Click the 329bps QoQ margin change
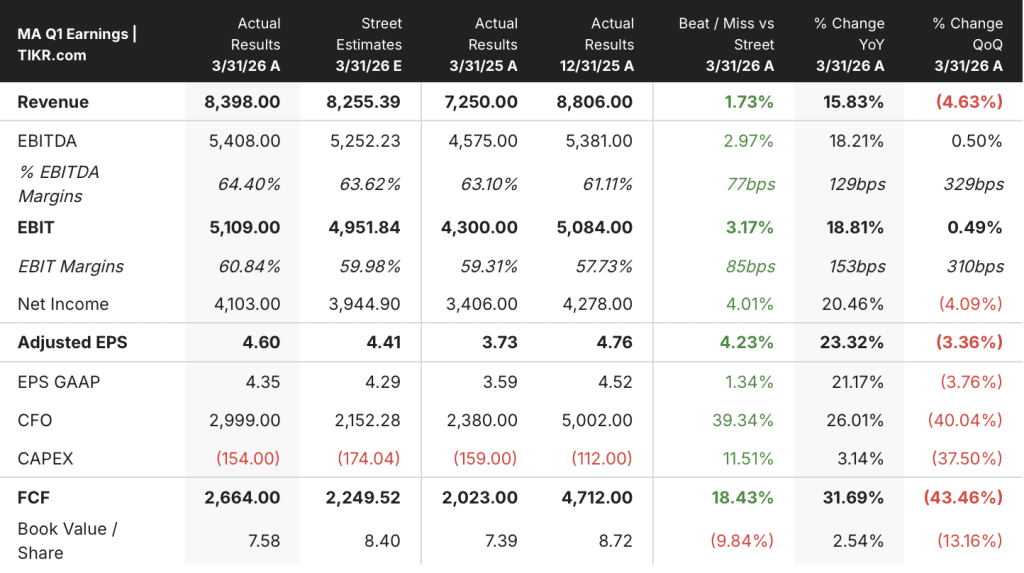Viewport: 1024px width, 573px height. click(974, 184)
